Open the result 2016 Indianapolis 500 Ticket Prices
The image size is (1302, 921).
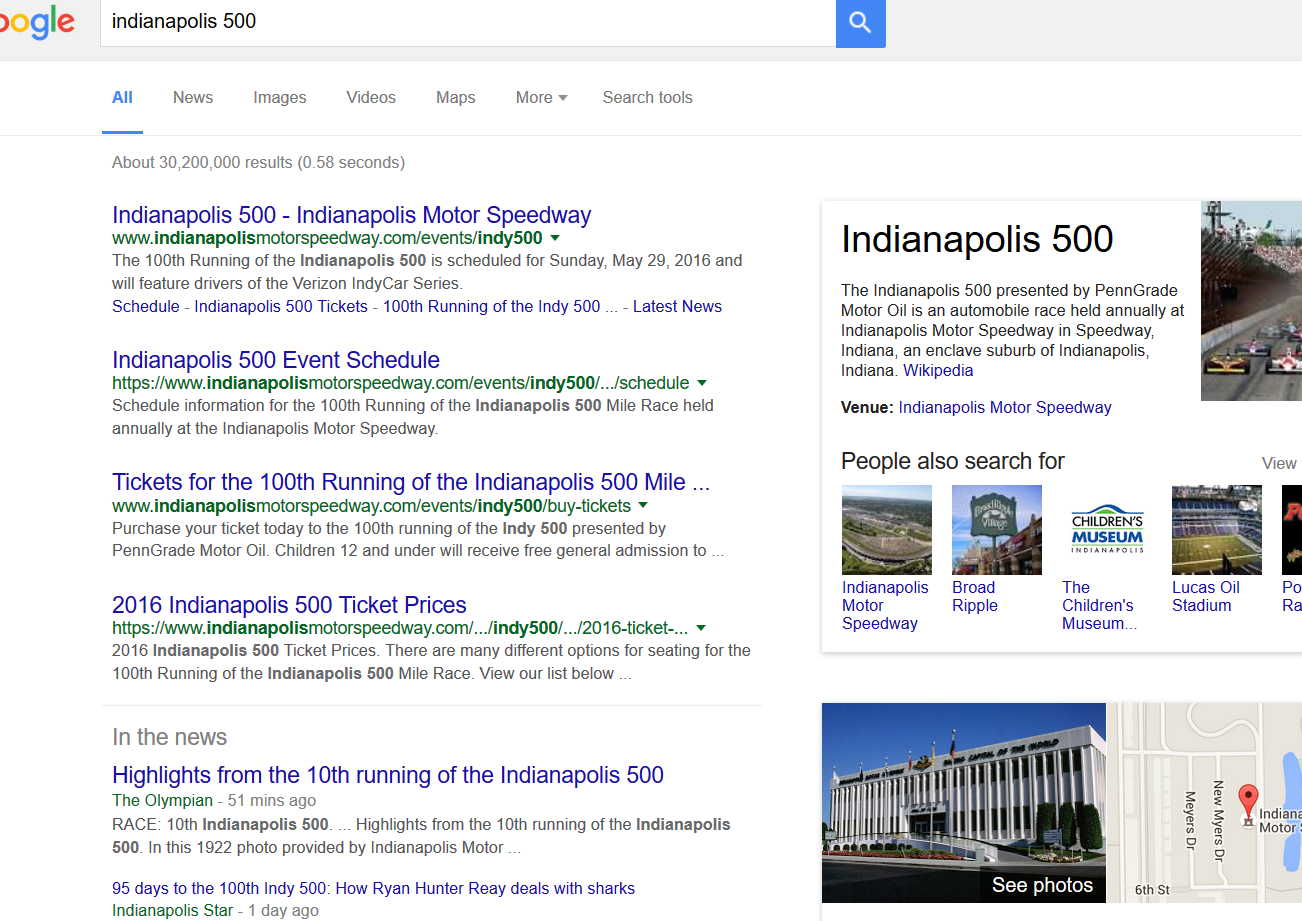click(289, 605)
